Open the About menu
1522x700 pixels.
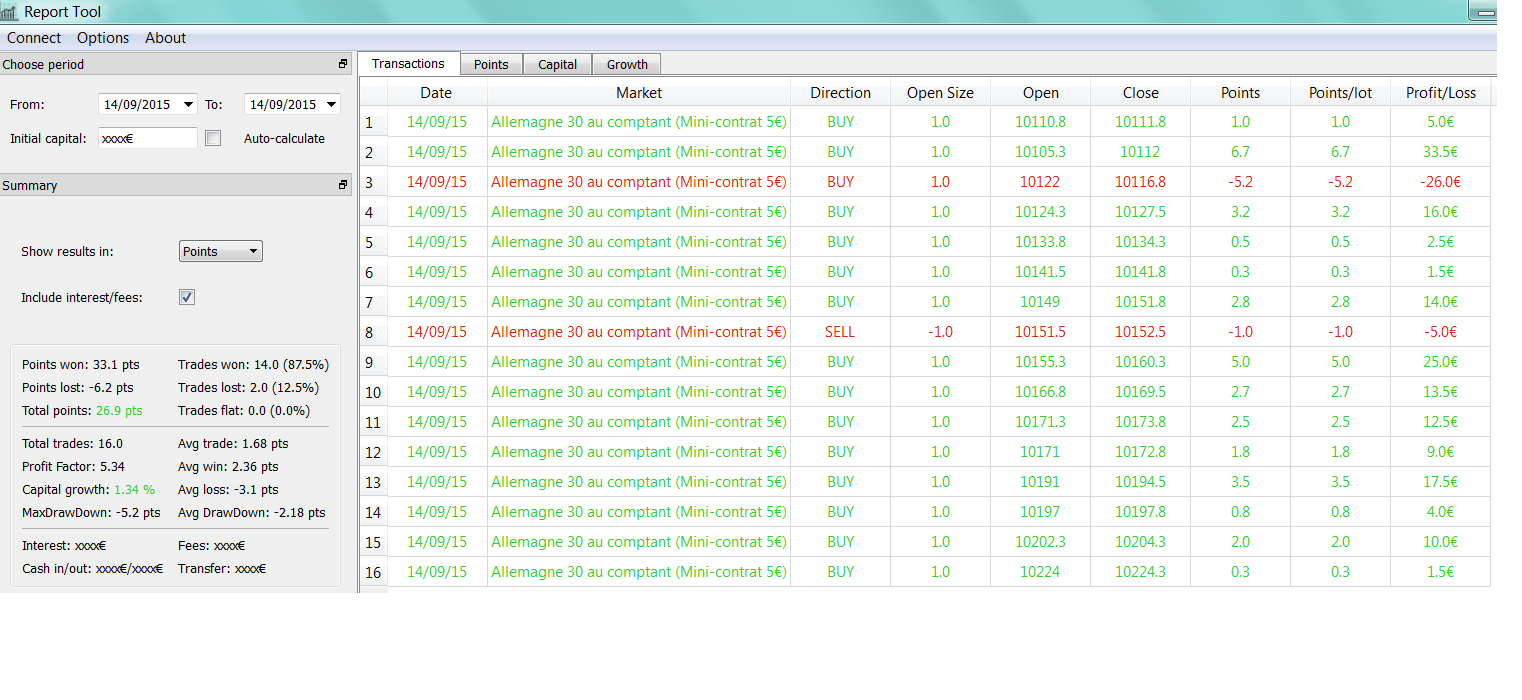point(166,38)
